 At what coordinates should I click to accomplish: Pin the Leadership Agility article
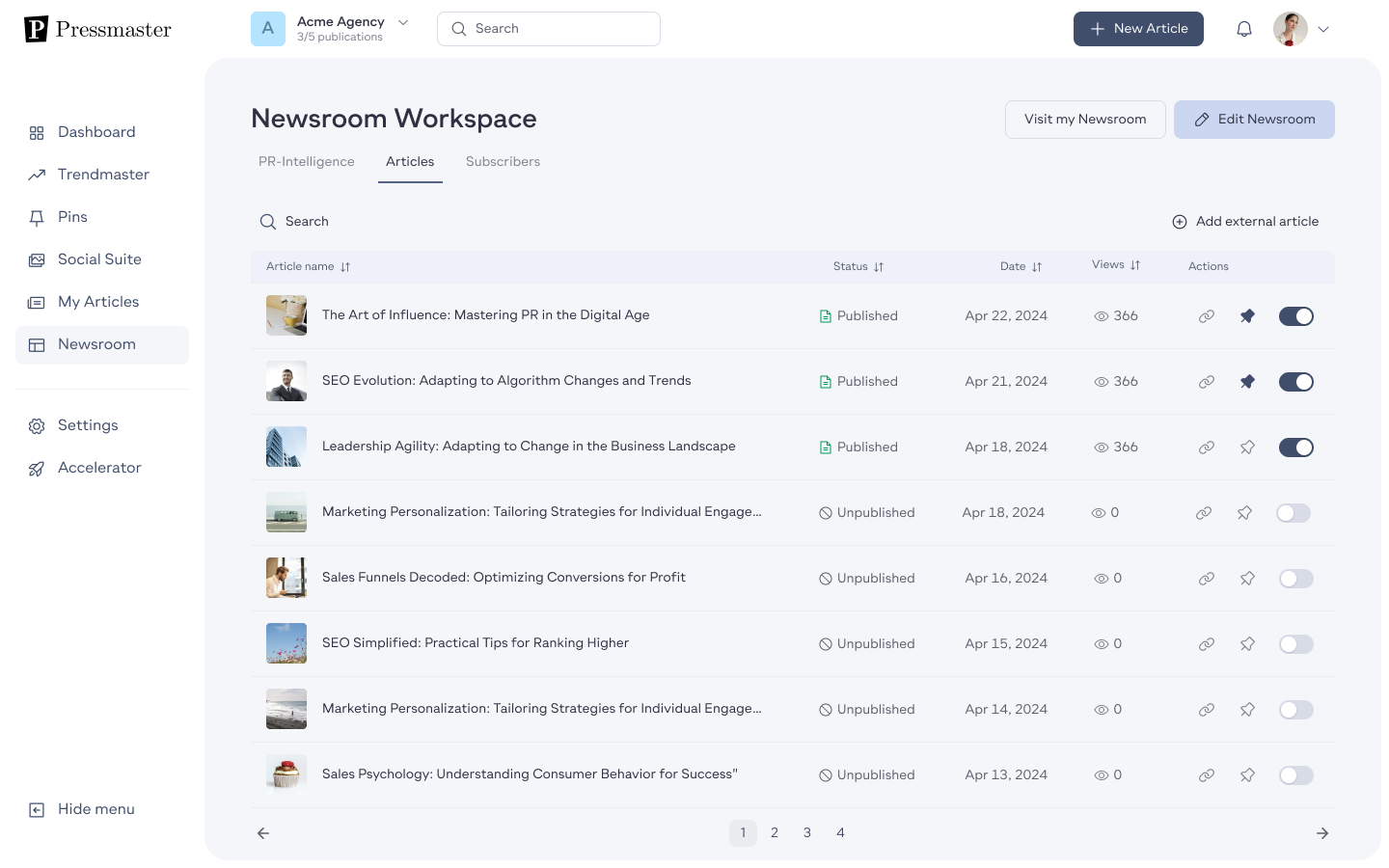(x=1247, y=448)
